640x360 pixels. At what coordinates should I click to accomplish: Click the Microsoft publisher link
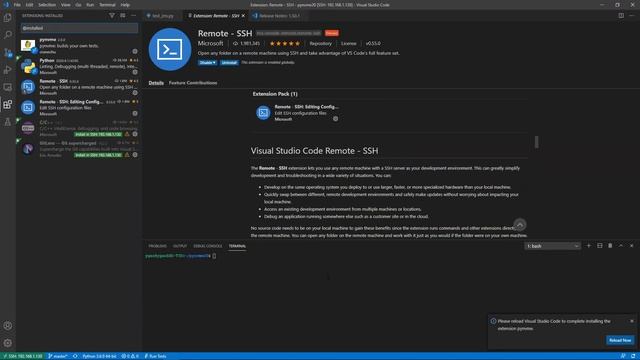[211, 43]
